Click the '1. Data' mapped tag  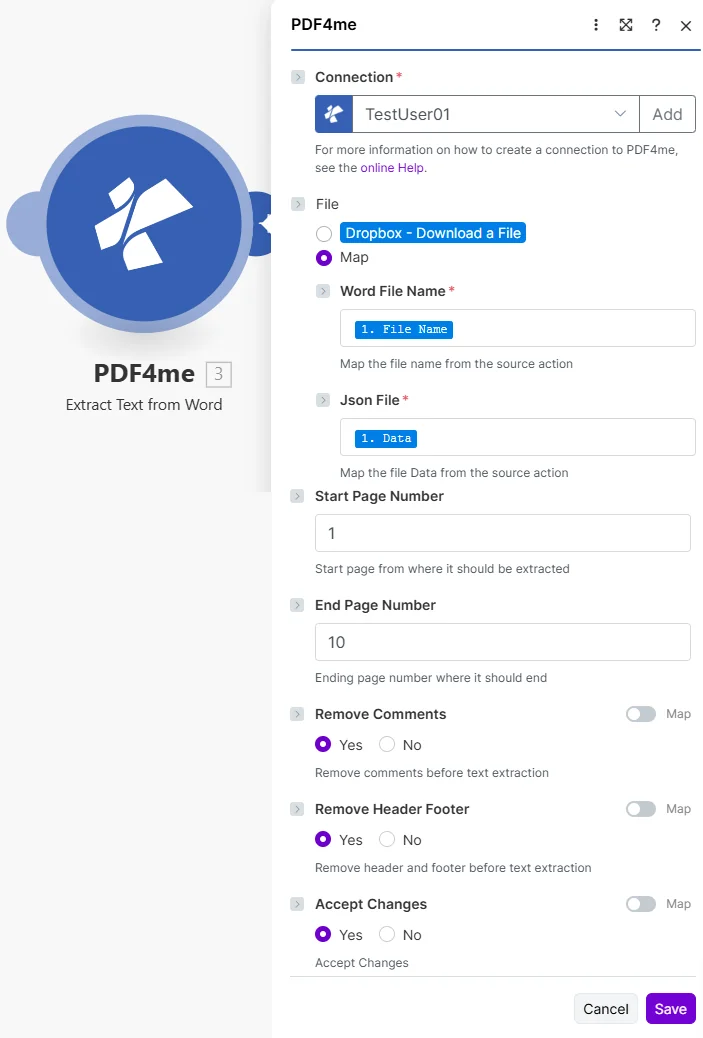[386, 438]
